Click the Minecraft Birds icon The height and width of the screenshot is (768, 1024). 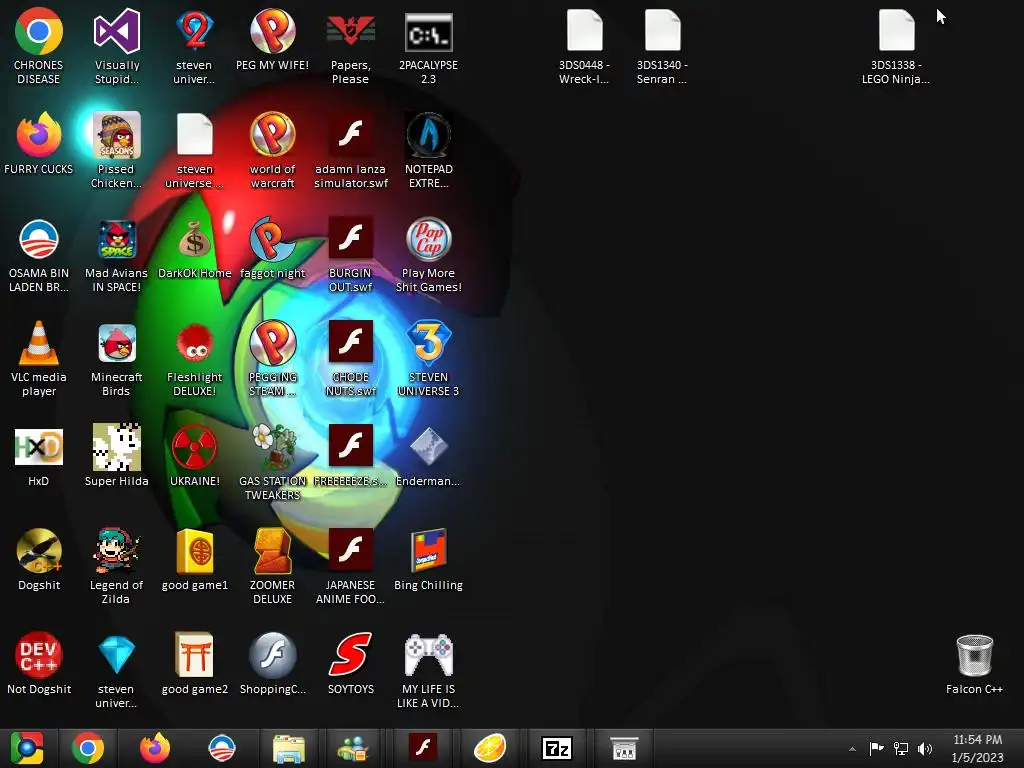(x=116, y=359)
